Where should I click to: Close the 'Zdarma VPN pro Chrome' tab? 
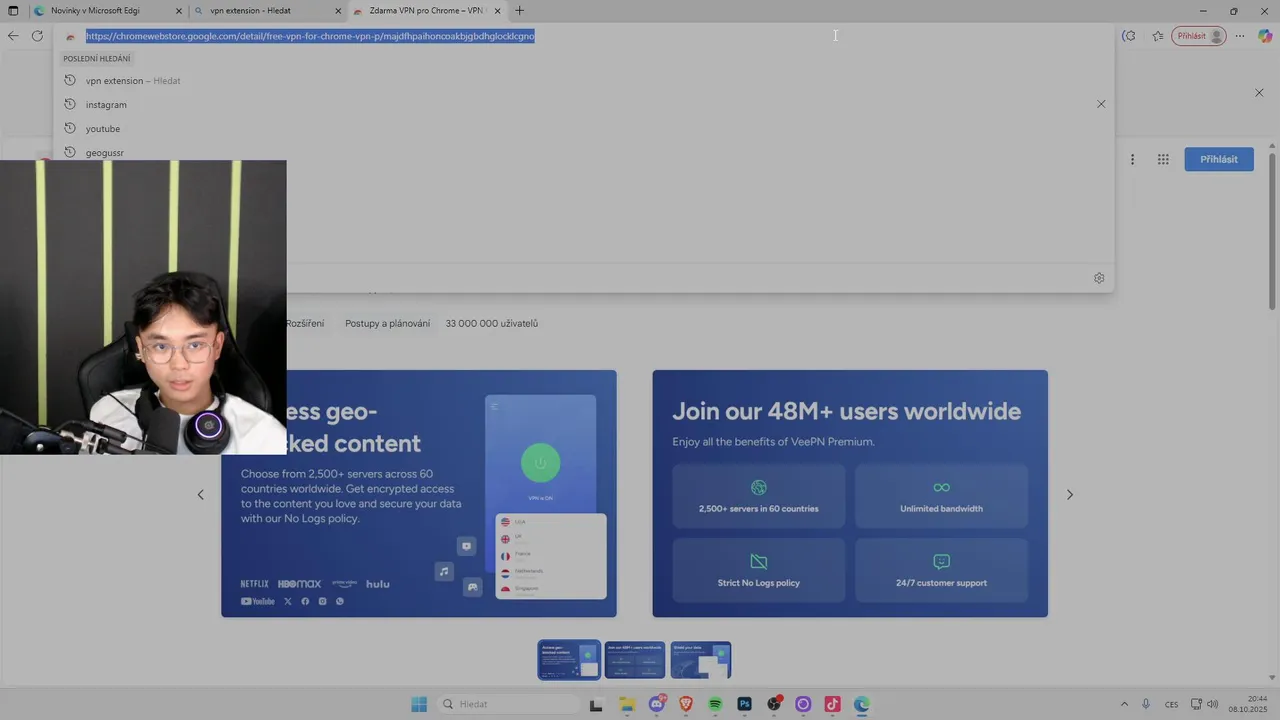[x=497, y=11]
